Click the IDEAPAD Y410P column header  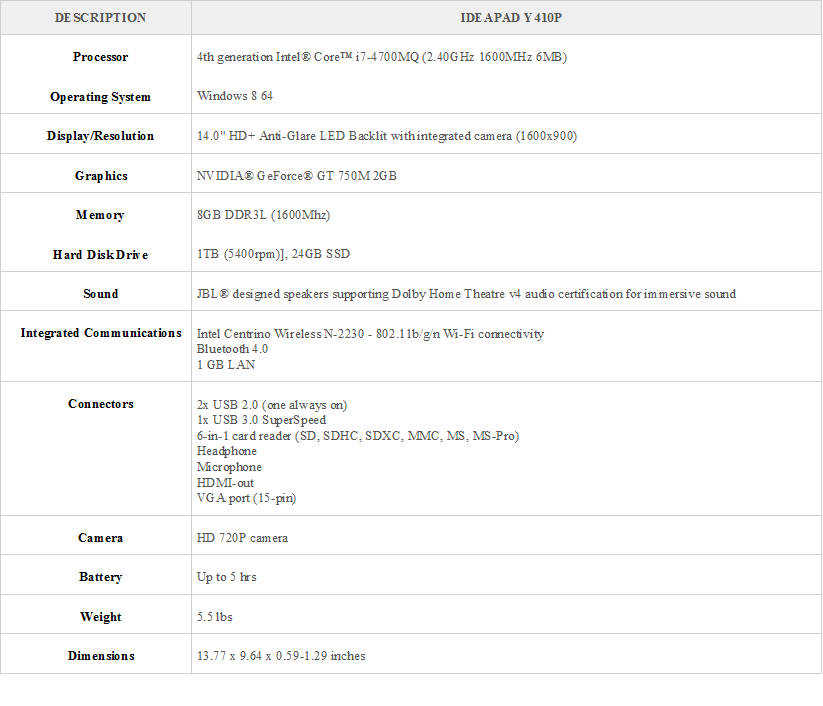pos(507,18)
